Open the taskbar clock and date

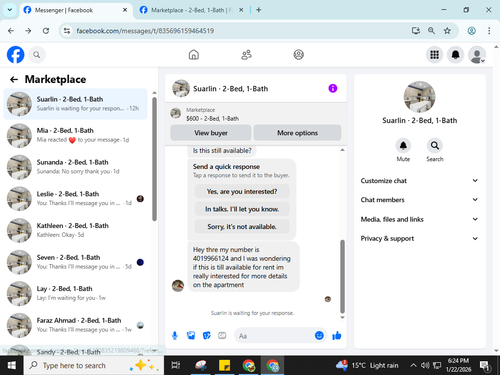pyautogui.click(x=458, y=365)
